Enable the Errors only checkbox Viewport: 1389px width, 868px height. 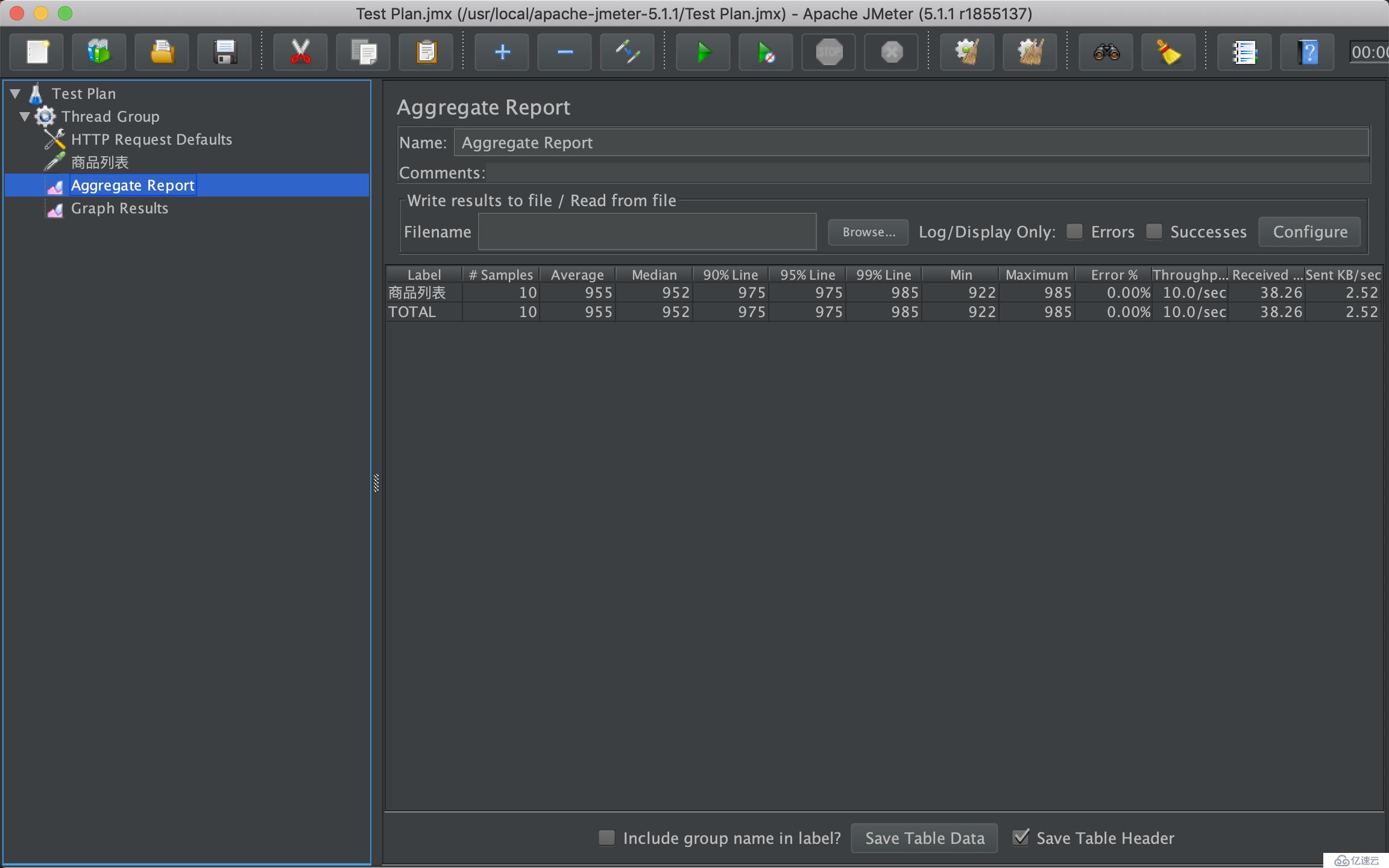pyautogui.click(x=1074, y=231)
